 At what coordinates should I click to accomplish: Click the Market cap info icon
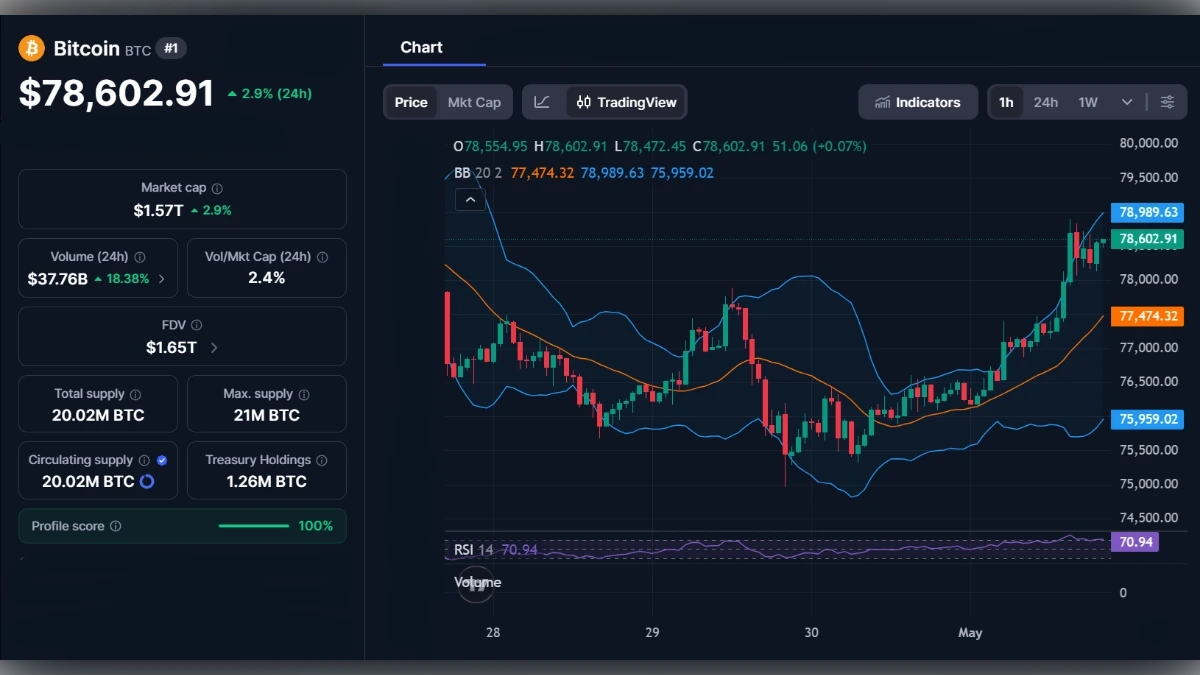tap(217, 188)
